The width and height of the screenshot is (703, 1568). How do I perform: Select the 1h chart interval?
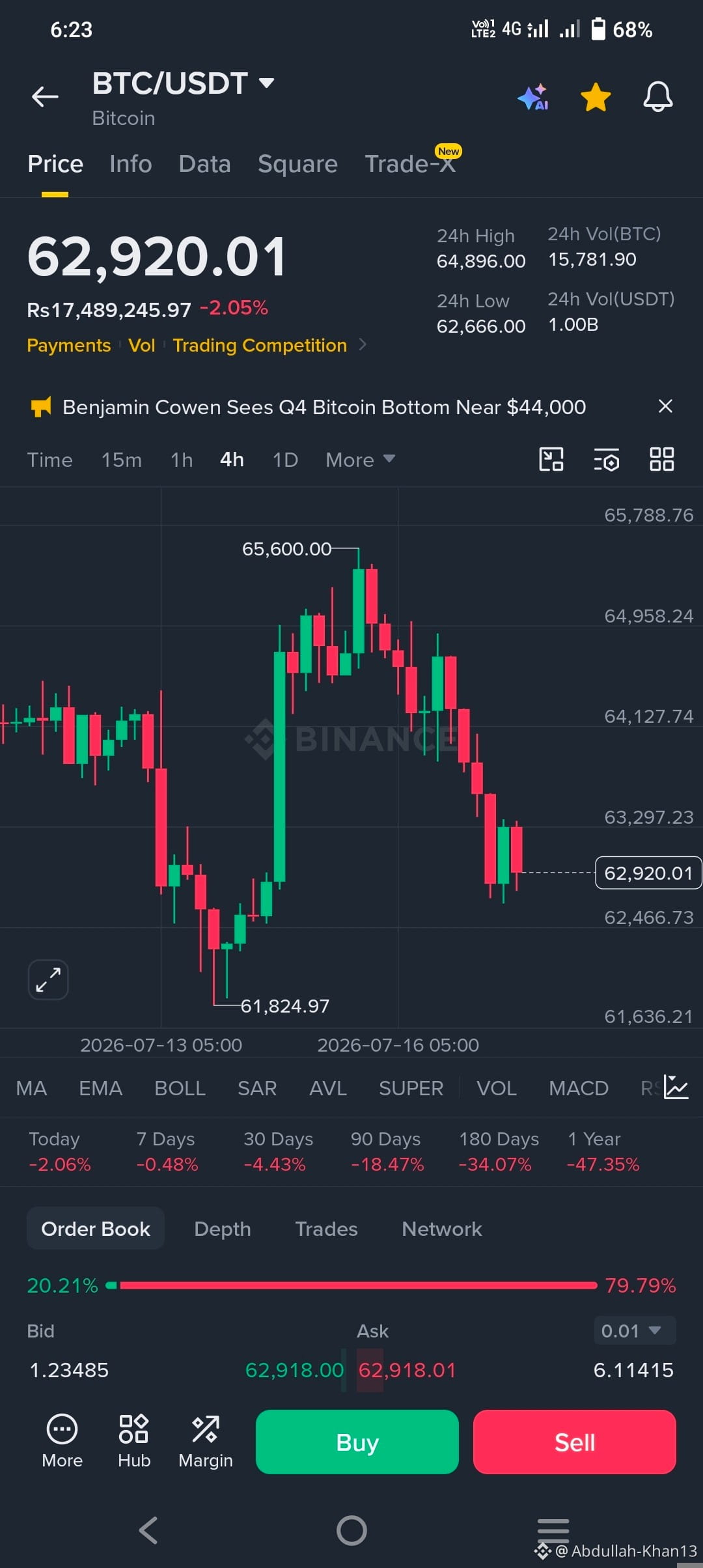click(x=182, y=460)
